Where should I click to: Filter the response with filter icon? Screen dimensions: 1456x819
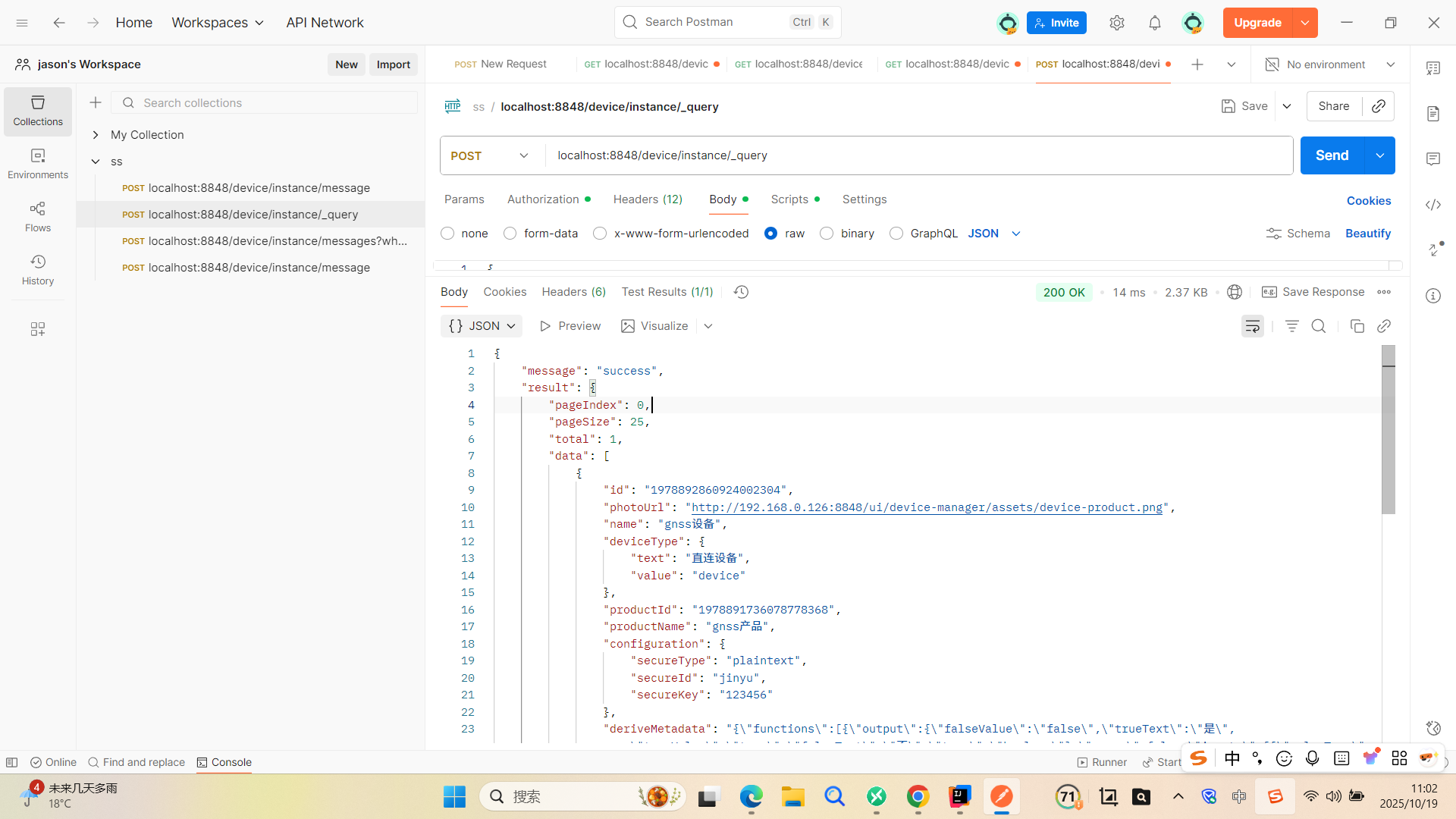point(1291,326)
